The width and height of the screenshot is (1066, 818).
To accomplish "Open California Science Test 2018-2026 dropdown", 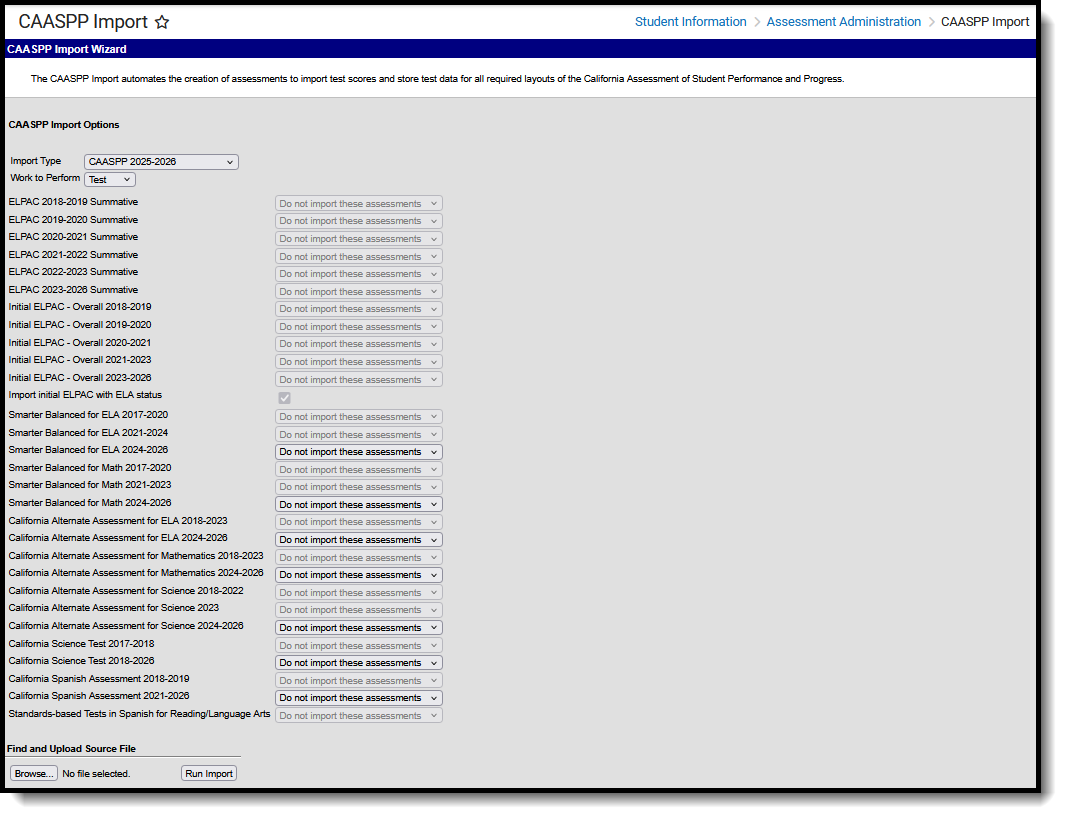I will (359, 663).
